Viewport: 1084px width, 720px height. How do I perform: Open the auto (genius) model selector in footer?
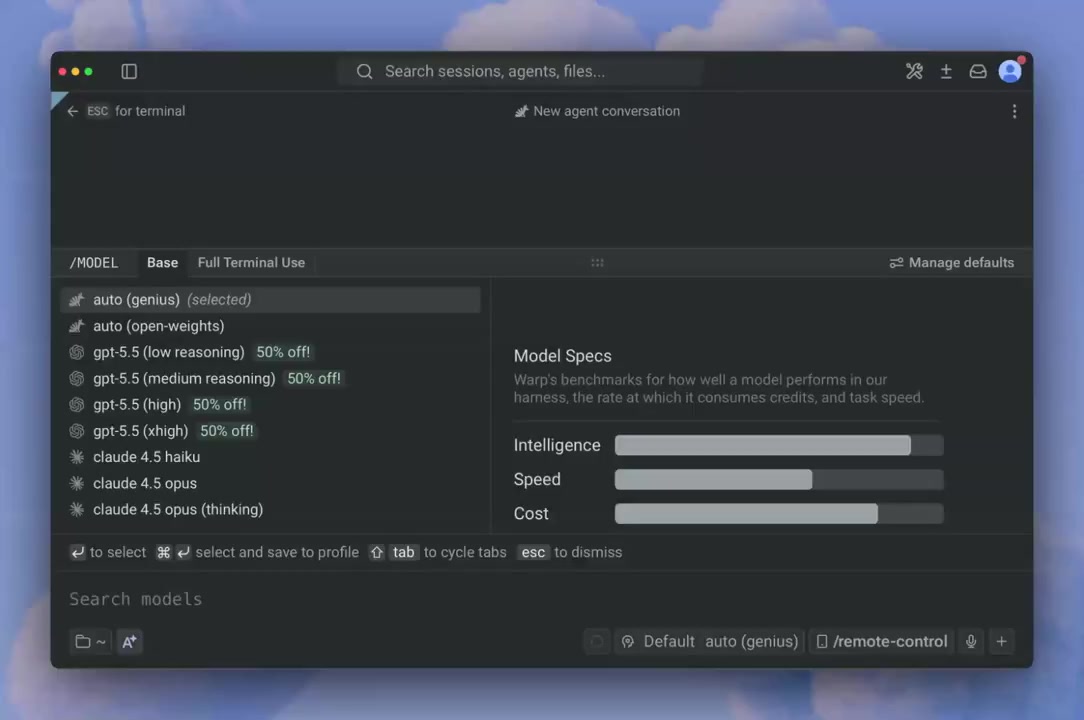(751, 641)
